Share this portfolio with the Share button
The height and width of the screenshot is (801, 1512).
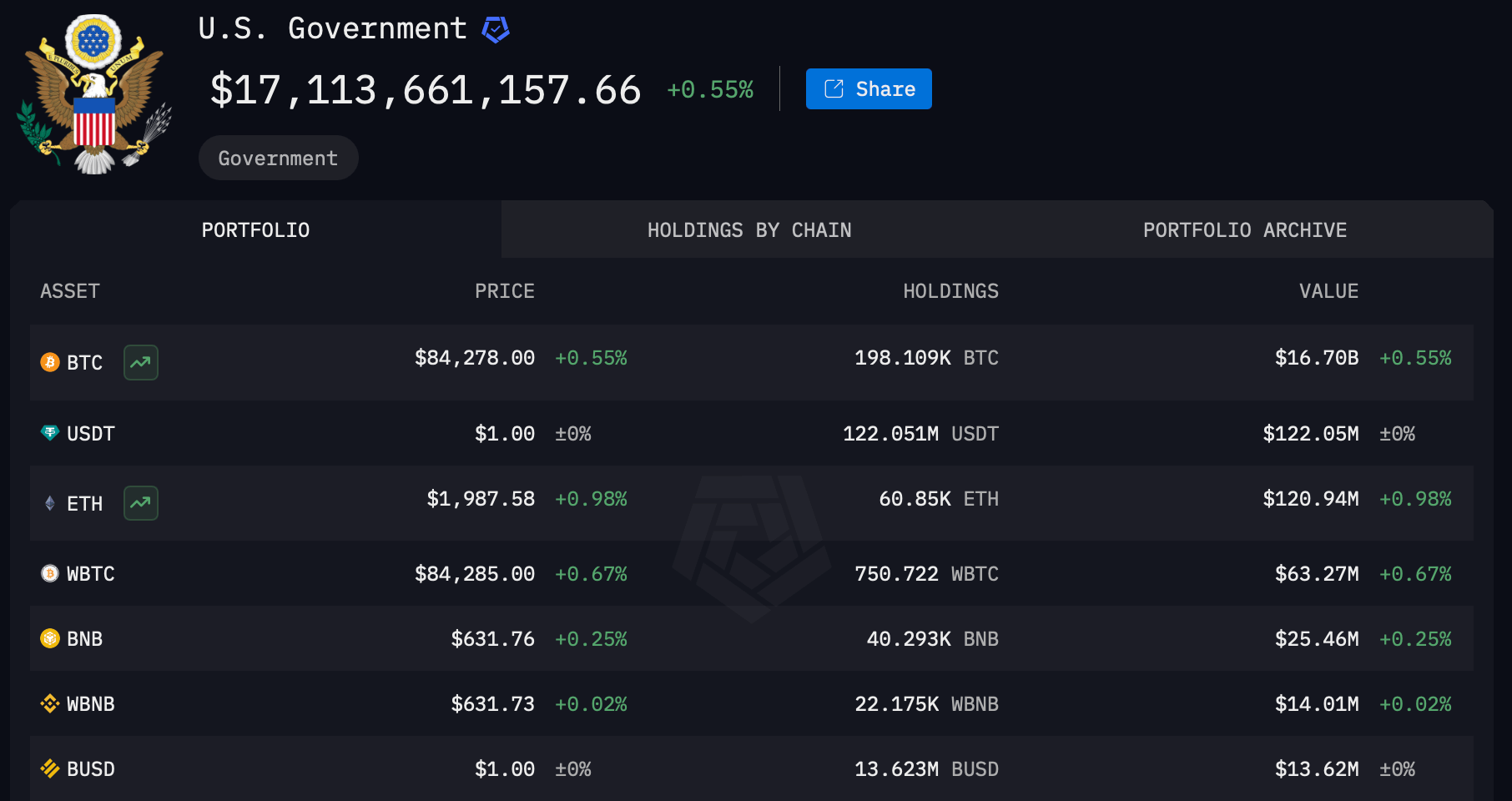[869, 88]
